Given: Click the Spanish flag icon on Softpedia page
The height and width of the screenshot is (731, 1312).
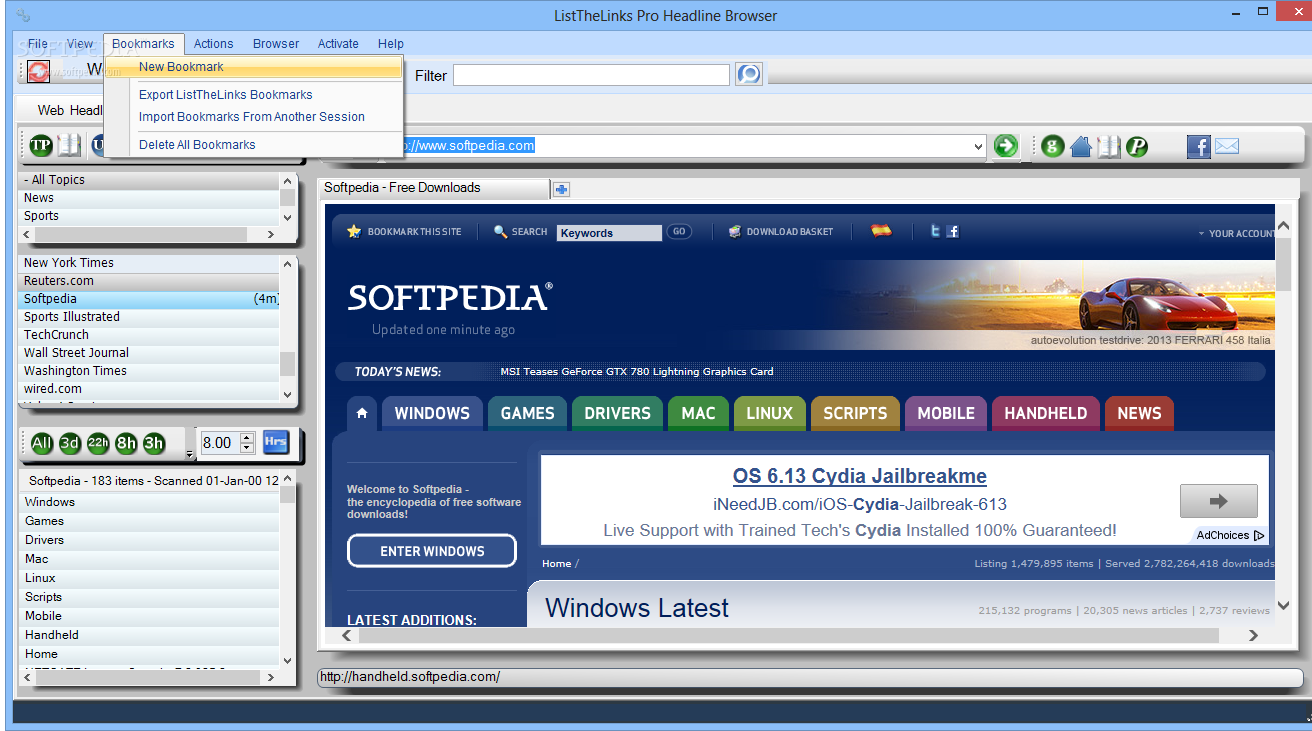Looking at the screenshot, I should pyautogui.click(x=881, y=230).
